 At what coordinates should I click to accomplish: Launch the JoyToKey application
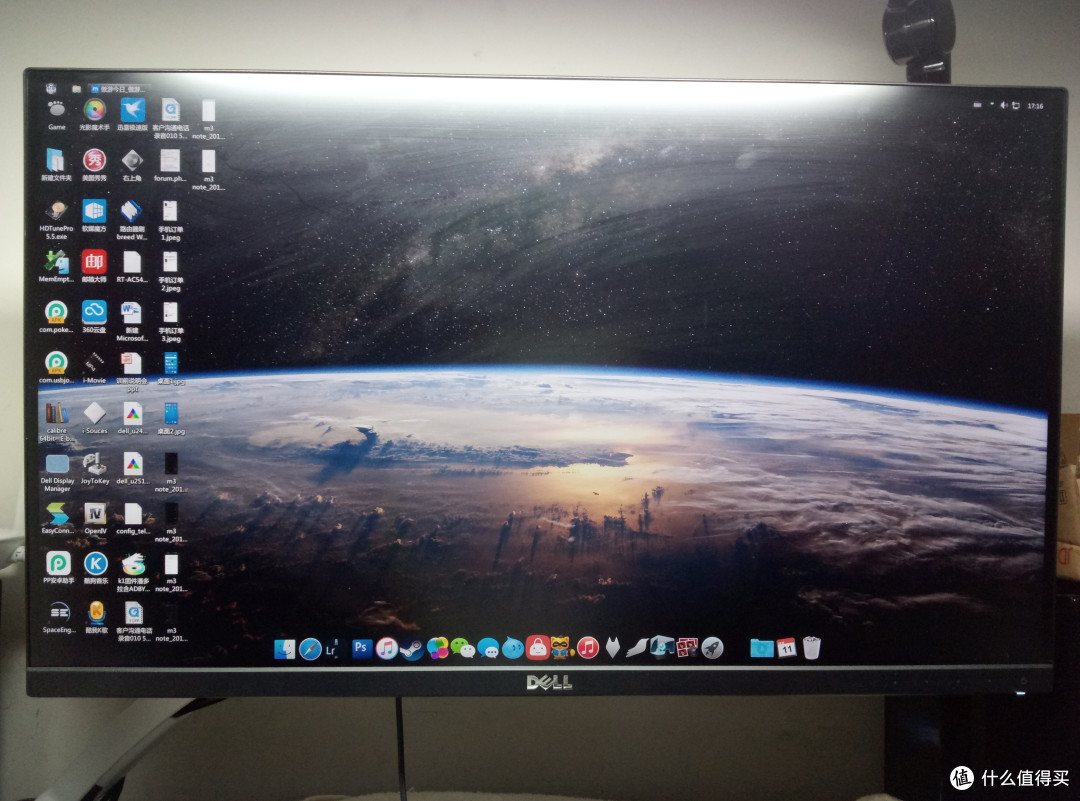[95, 468]
